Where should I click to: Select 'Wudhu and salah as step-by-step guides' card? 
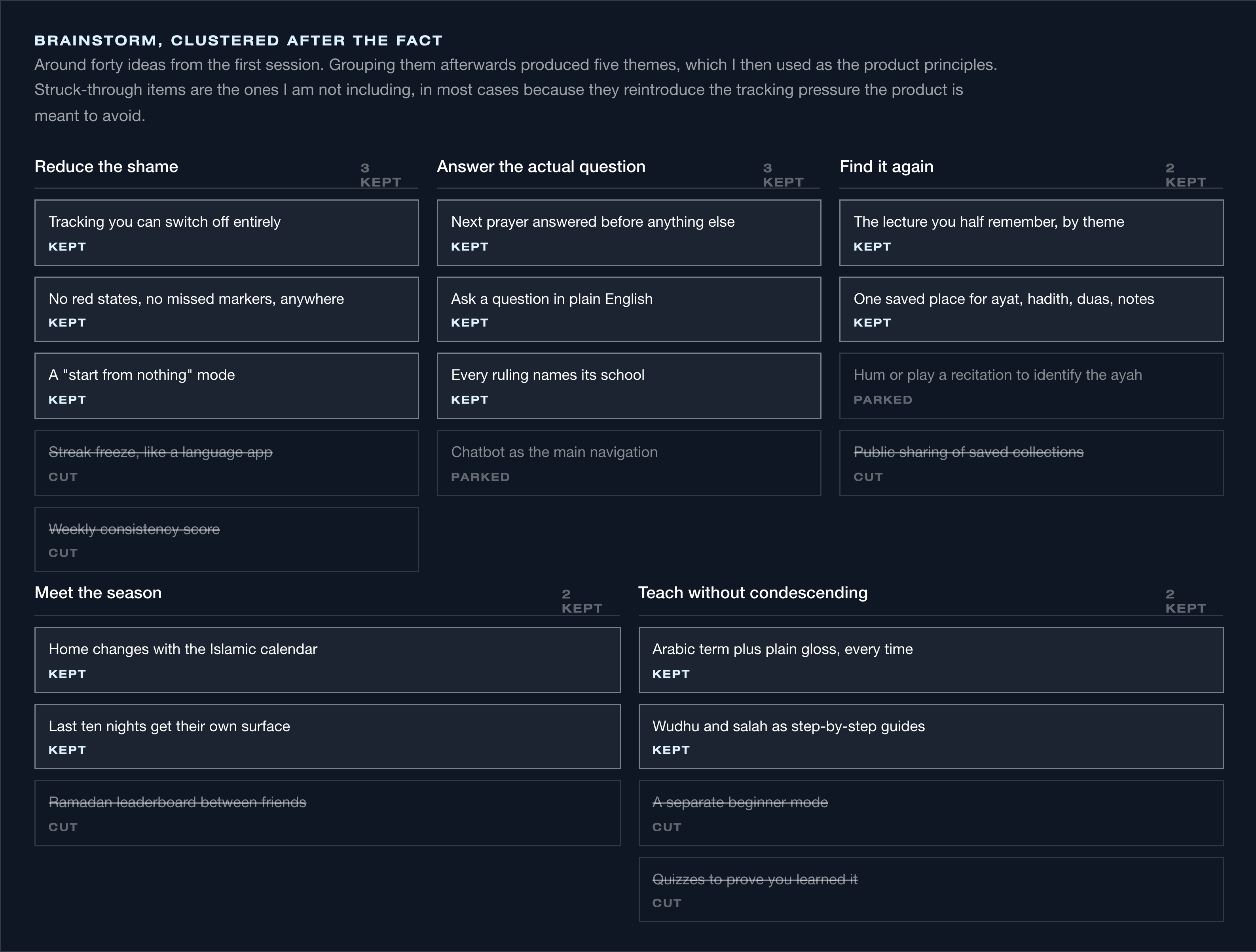931,737
